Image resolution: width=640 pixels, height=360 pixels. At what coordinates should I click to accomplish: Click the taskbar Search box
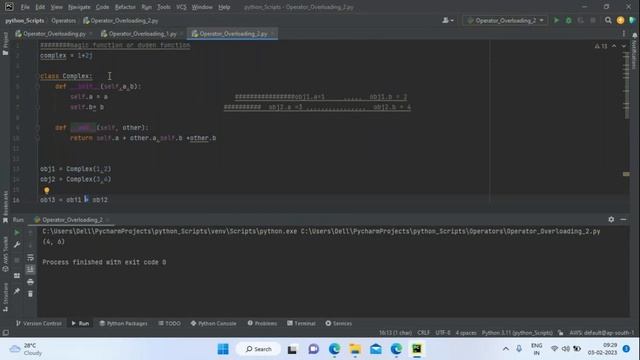258,349
